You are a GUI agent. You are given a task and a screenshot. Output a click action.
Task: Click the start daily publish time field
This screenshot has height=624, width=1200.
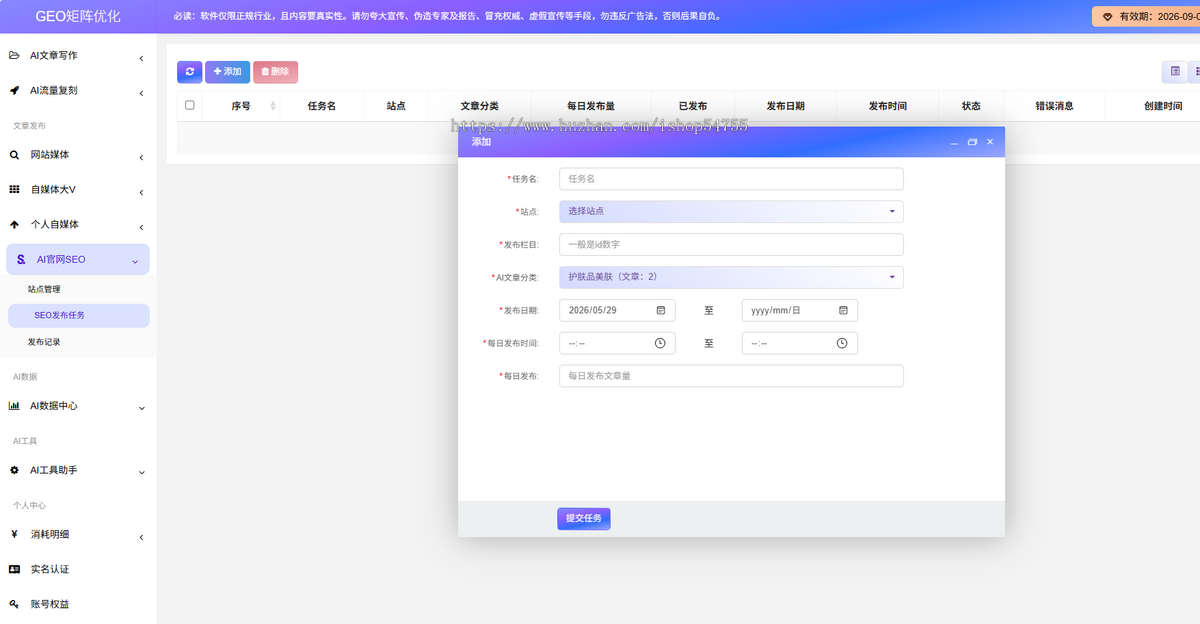[x=617, y=343]
